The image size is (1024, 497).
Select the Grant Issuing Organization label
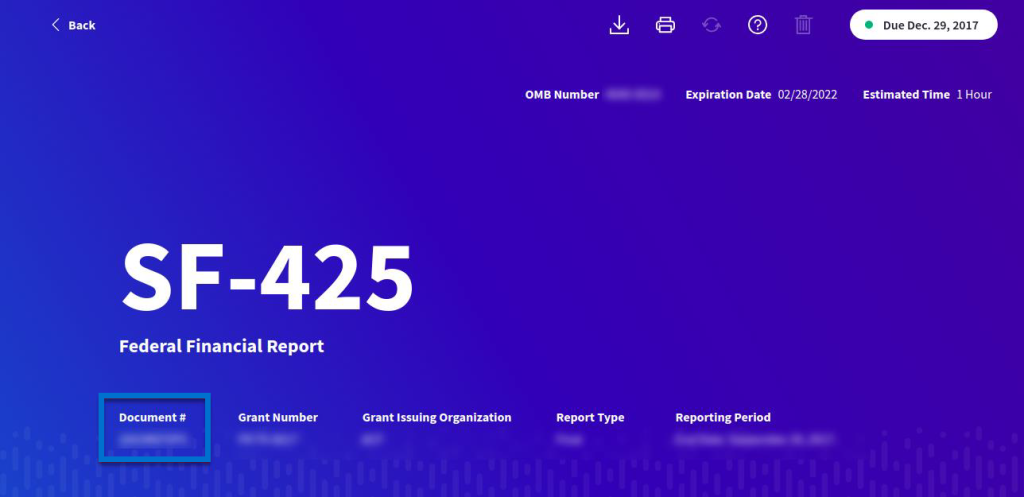[436, 418]
